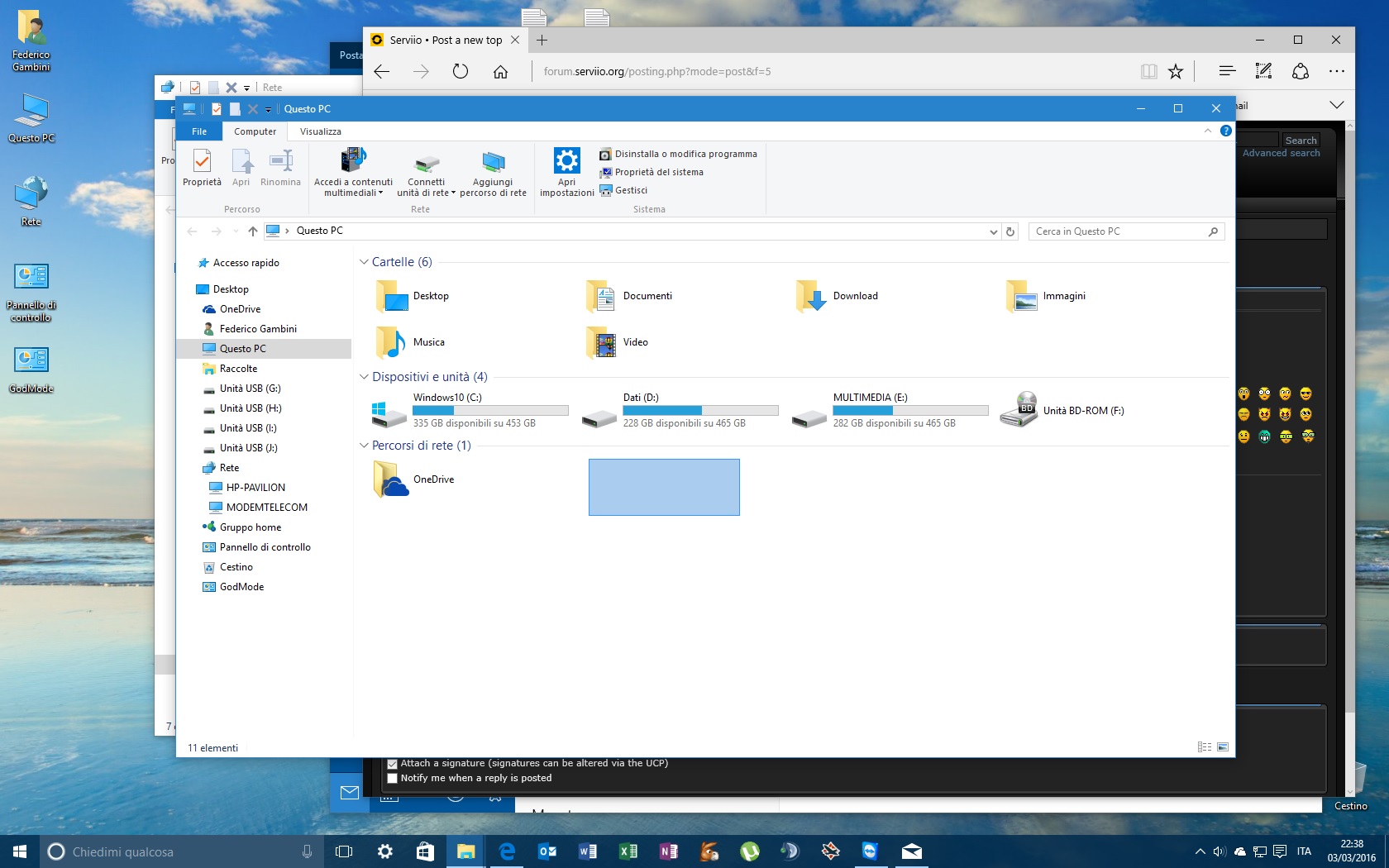Image resolution: width=1389 pixels, height=868 pixels.
Task: Enable Notify me when a reply is posted
Action: 393,779
